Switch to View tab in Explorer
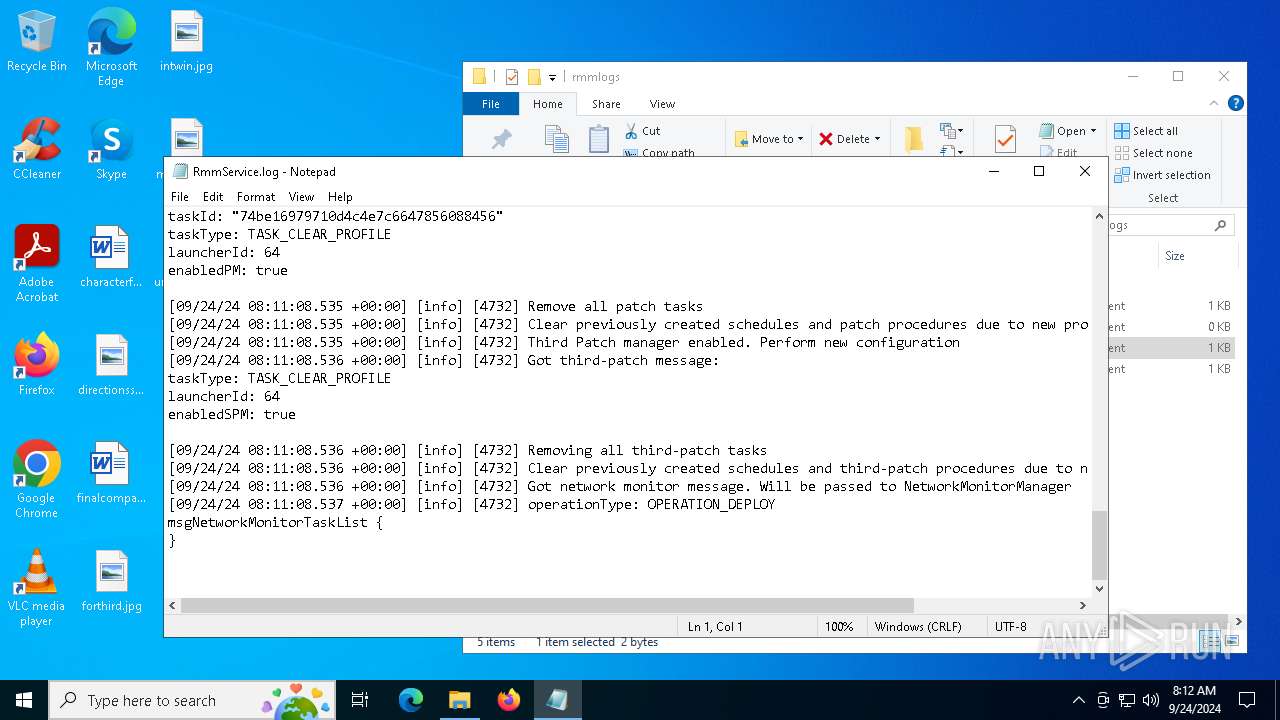The height and width of the screenshot is (720, 1280). point(662,104)
